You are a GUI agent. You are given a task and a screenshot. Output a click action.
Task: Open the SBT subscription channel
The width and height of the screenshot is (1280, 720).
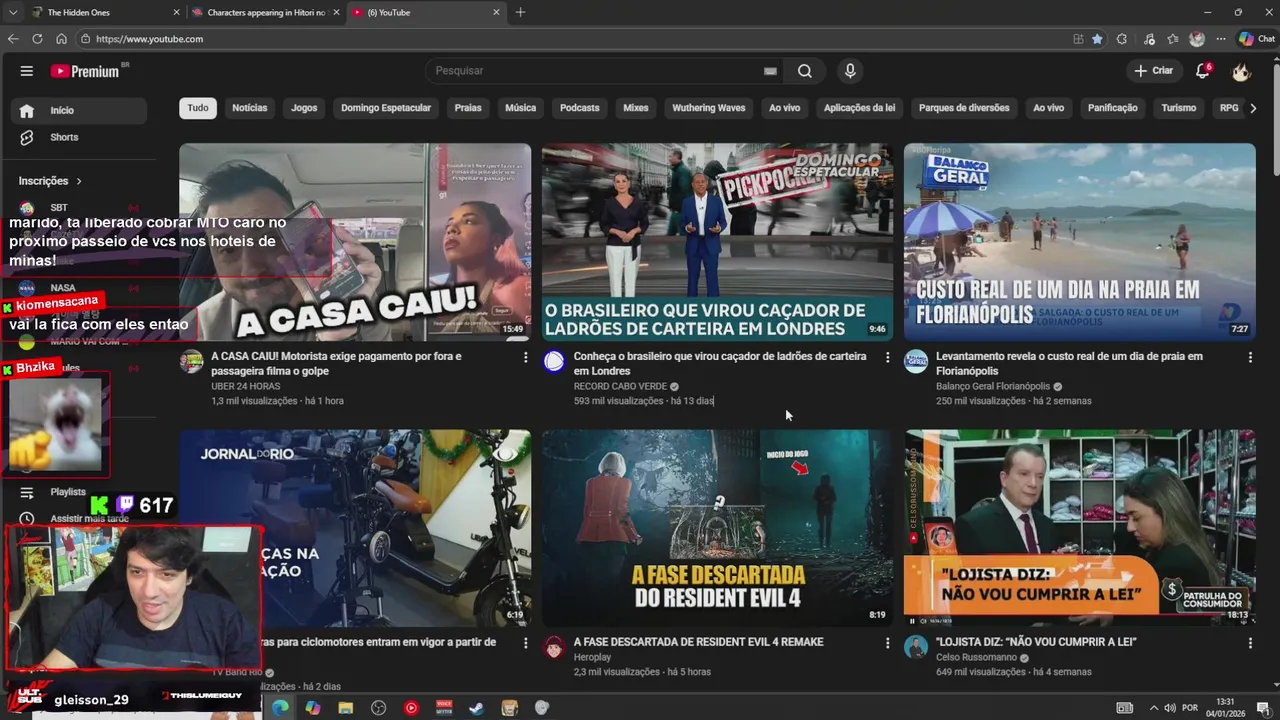(78, 208)
